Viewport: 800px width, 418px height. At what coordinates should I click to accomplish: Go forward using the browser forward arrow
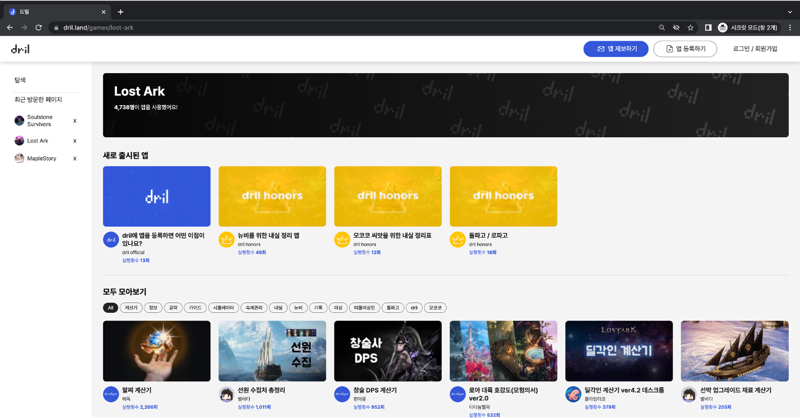tap(24, 28)
